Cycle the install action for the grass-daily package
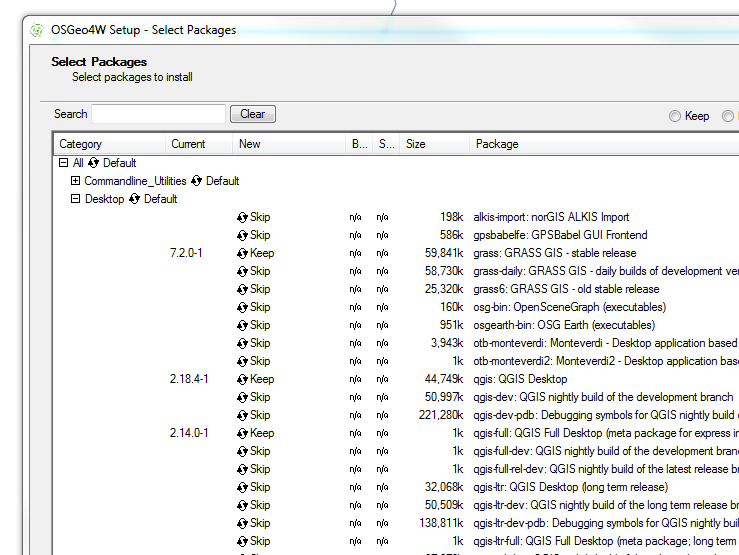739x555 pixels. tap(242, 271)
